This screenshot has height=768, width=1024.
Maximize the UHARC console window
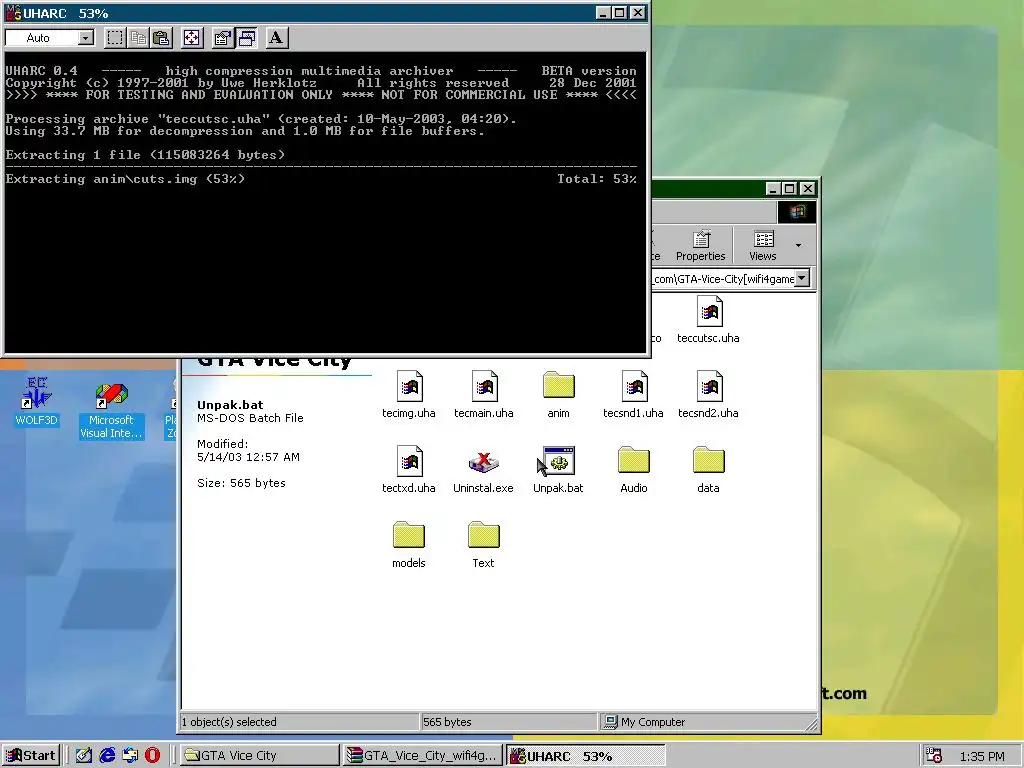pyautogui.click(x=620, y=12)
